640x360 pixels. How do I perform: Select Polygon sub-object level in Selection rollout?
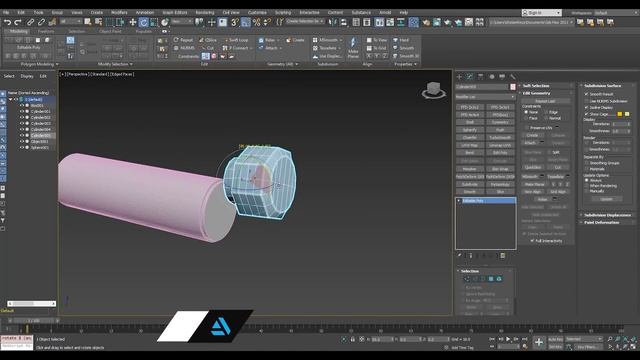pos(491,279)
